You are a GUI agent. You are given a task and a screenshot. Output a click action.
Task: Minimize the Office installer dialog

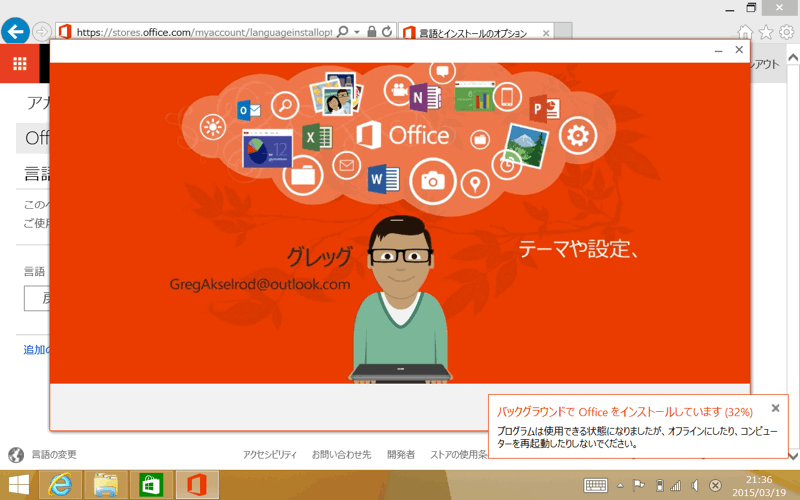pos(718,50)
